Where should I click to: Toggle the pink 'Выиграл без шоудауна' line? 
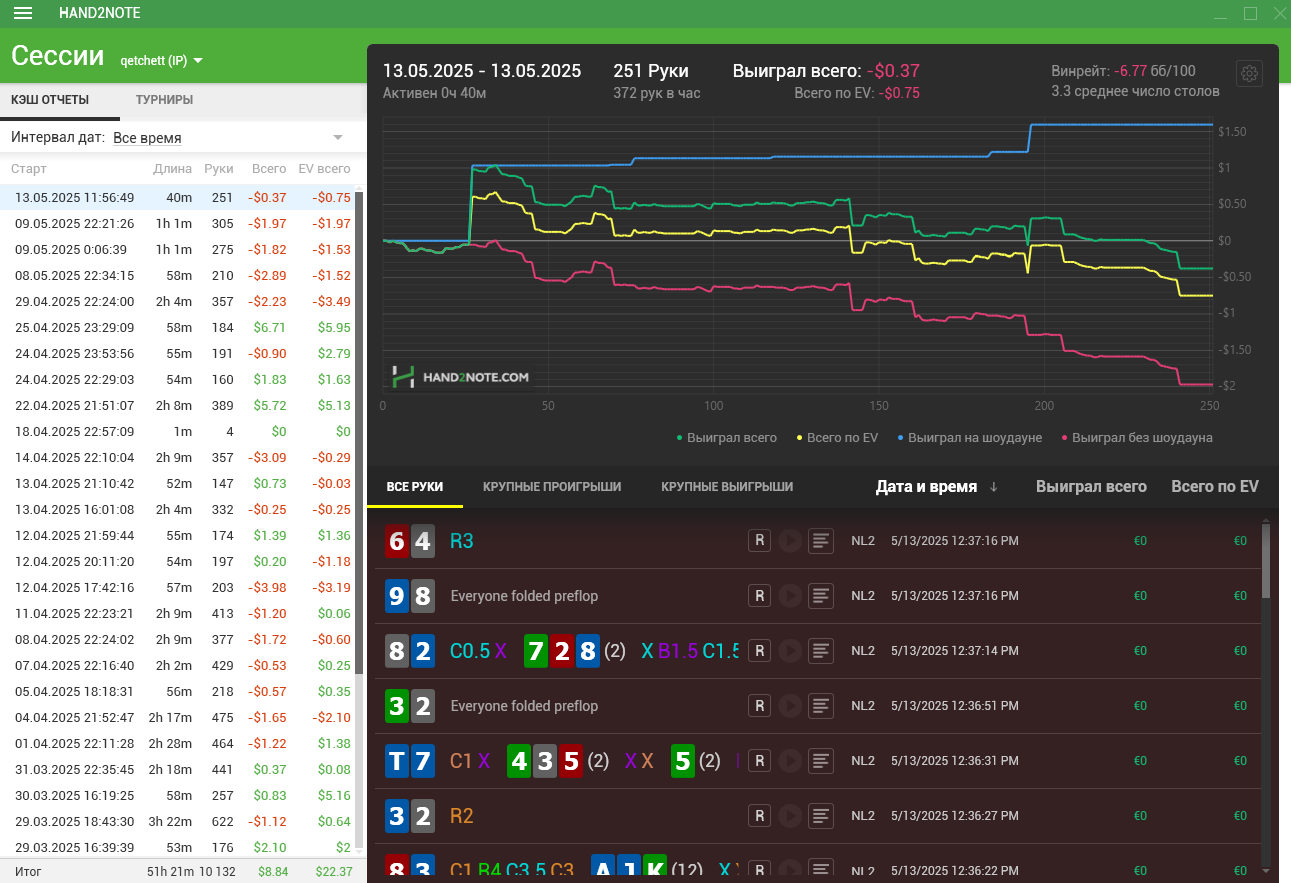[x=1137, y=437]
